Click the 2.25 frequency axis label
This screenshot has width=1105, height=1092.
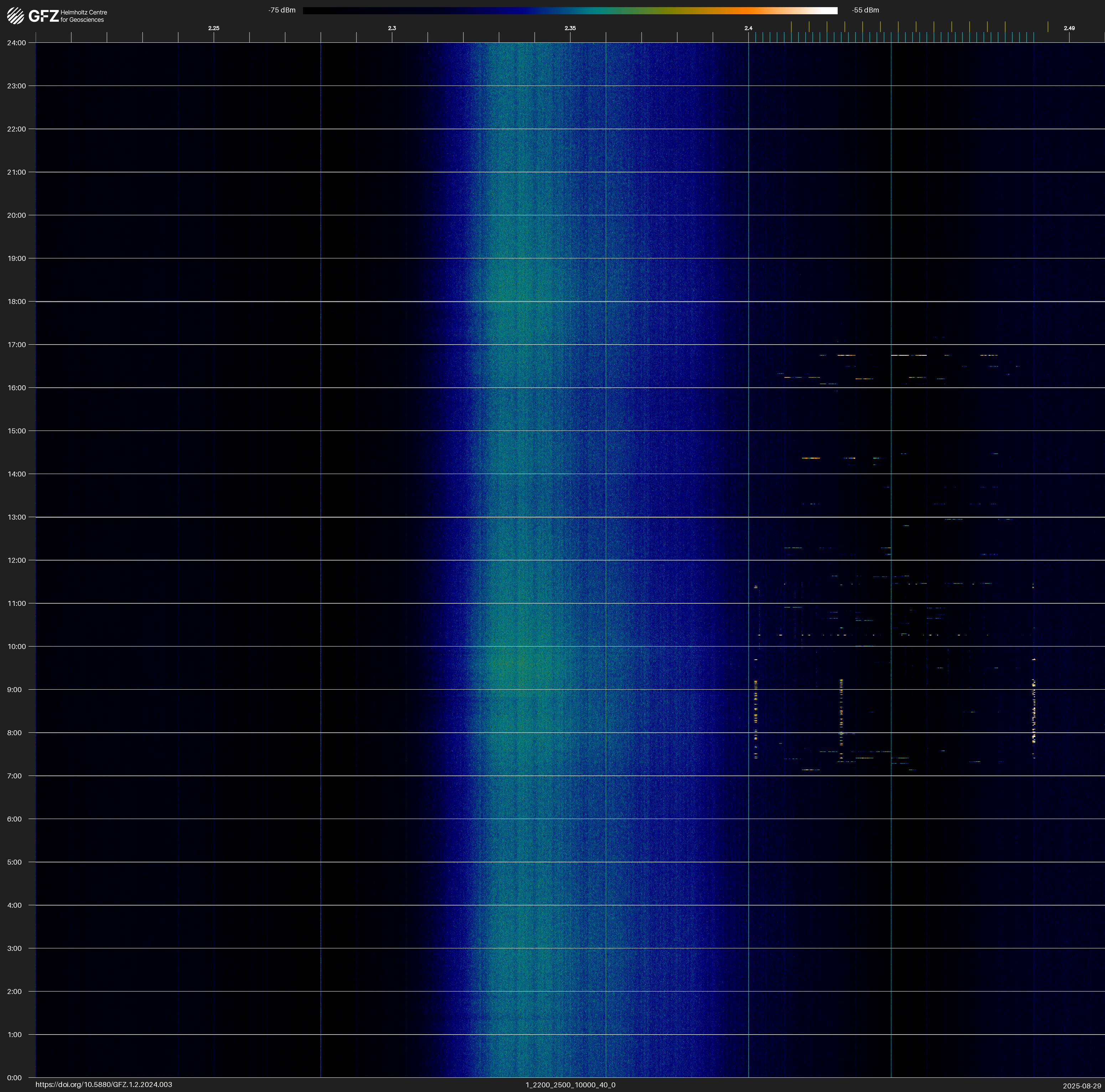[x=213, y=28]
